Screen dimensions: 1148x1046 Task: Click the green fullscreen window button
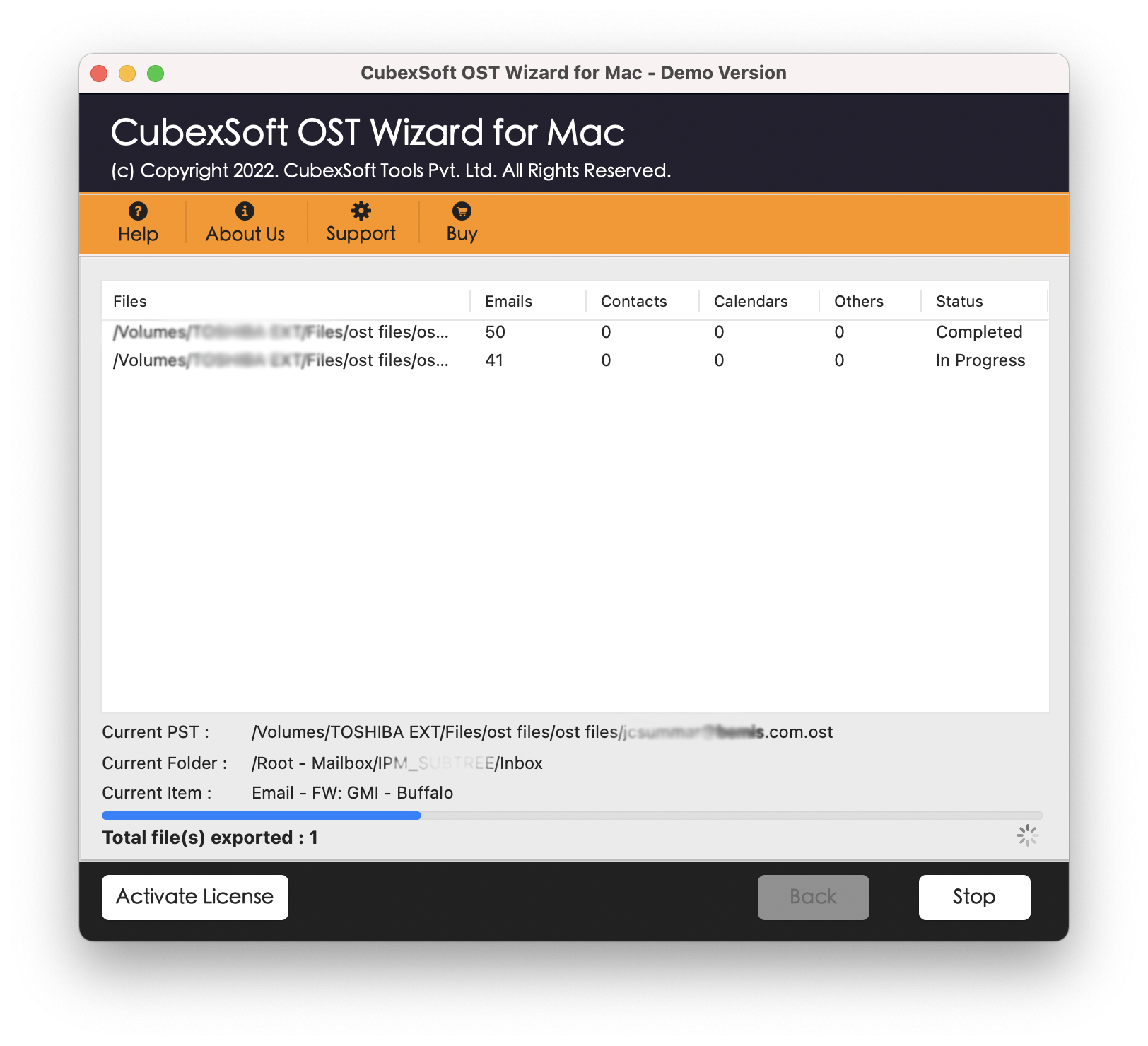pyautogui.click(x=156, y=74)
